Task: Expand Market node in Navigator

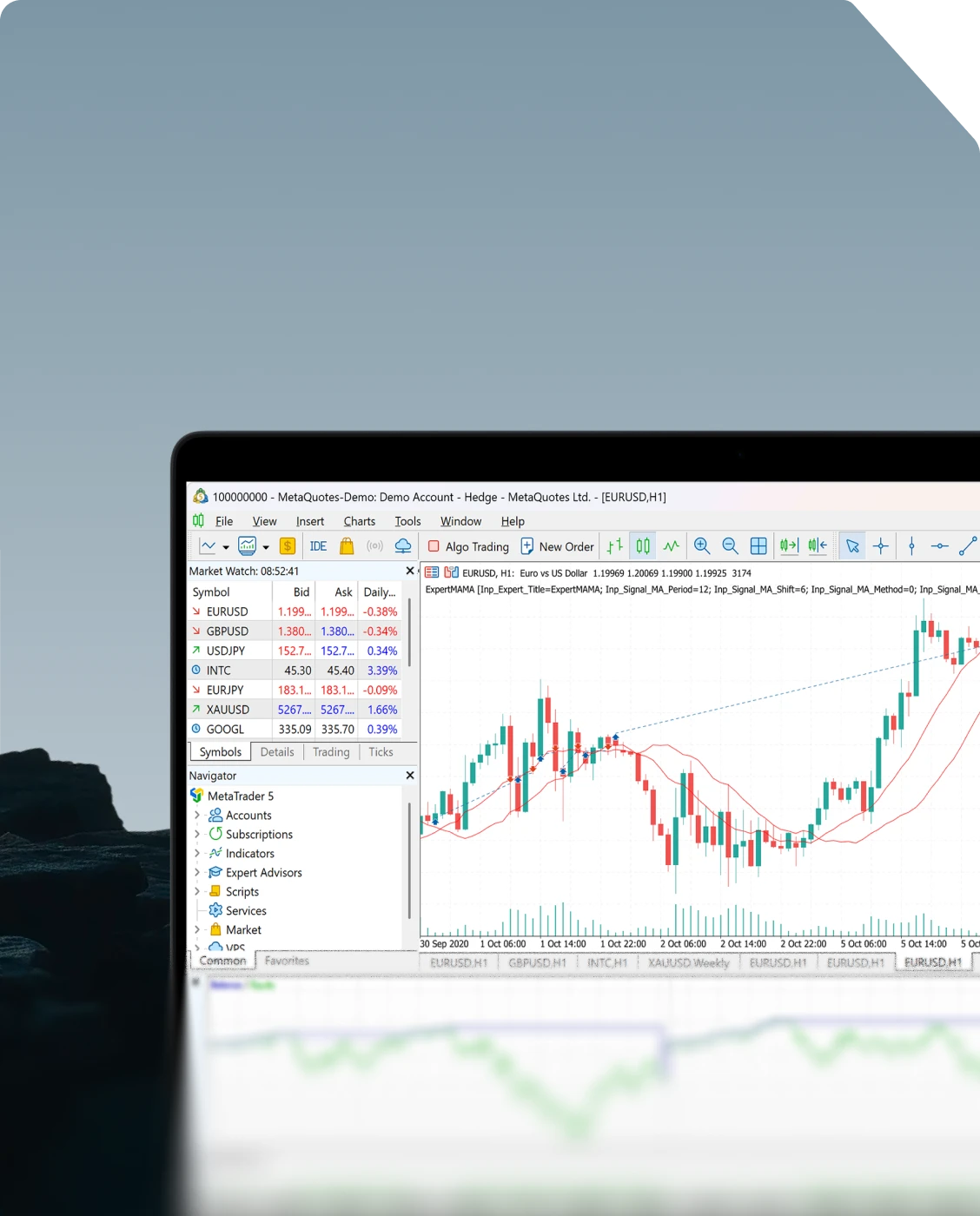Action: tap(197, 929)
